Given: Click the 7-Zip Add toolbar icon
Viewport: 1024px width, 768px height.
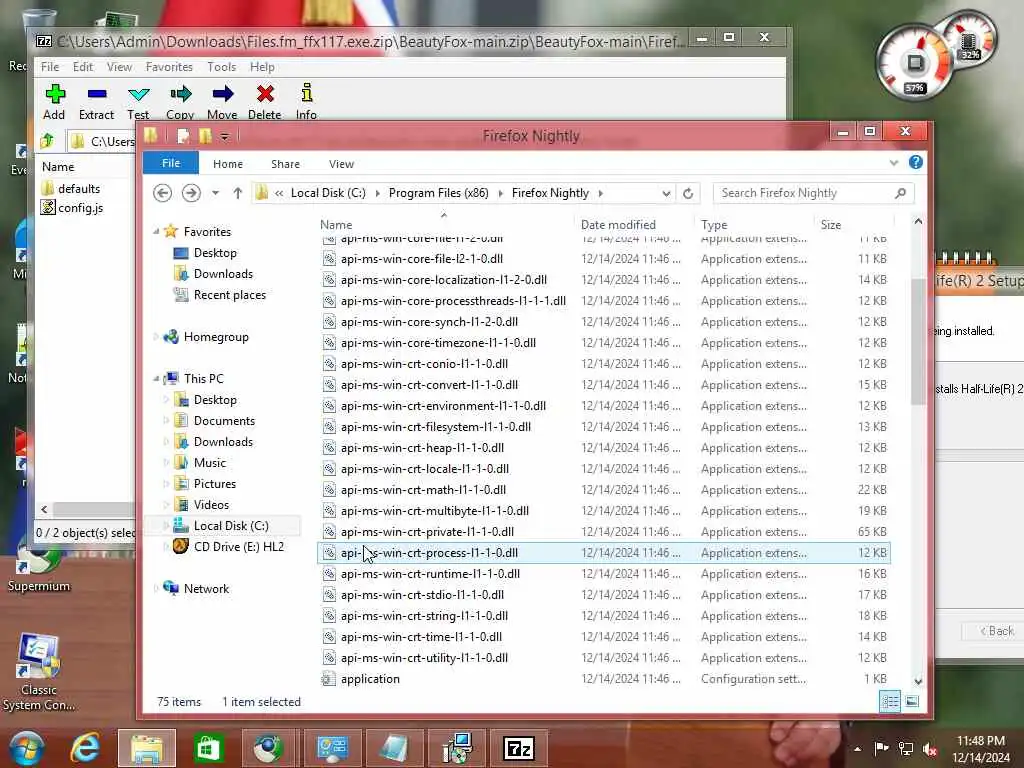Looking at the screenshot, I should coord(54,95).
